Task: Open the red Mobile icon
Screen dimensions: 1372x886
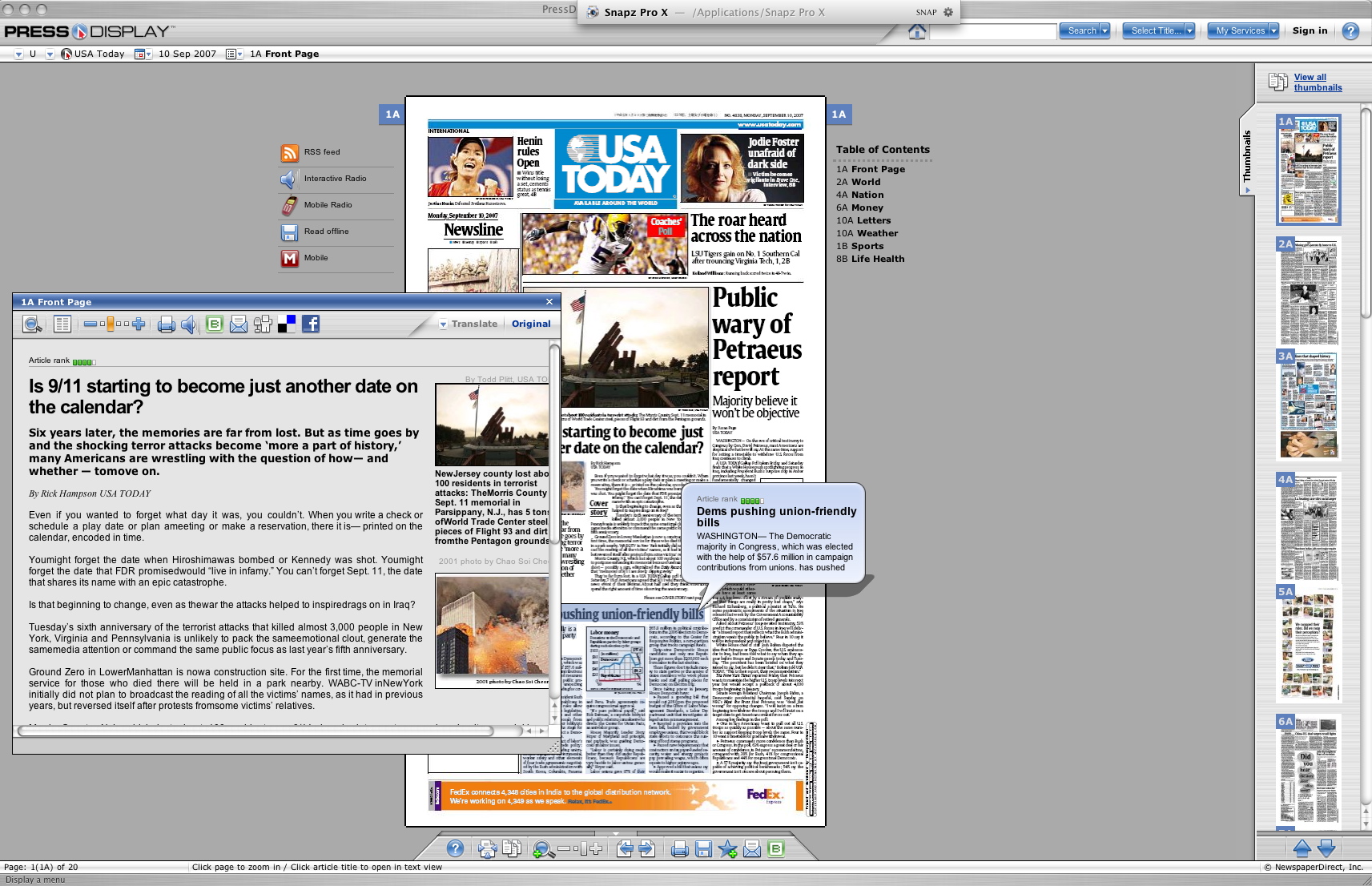Action: (x=290, y=258)
